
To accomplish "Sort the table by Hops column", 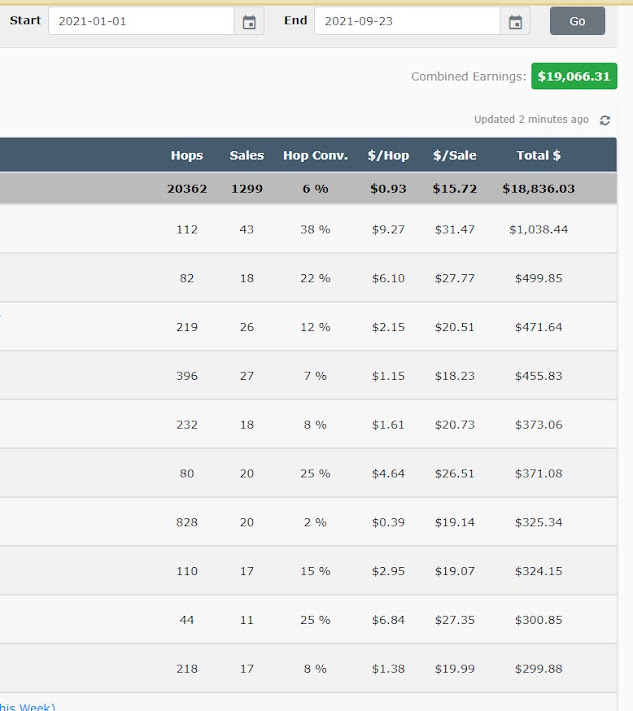I will pyautogui.click(x=187, y=155).
